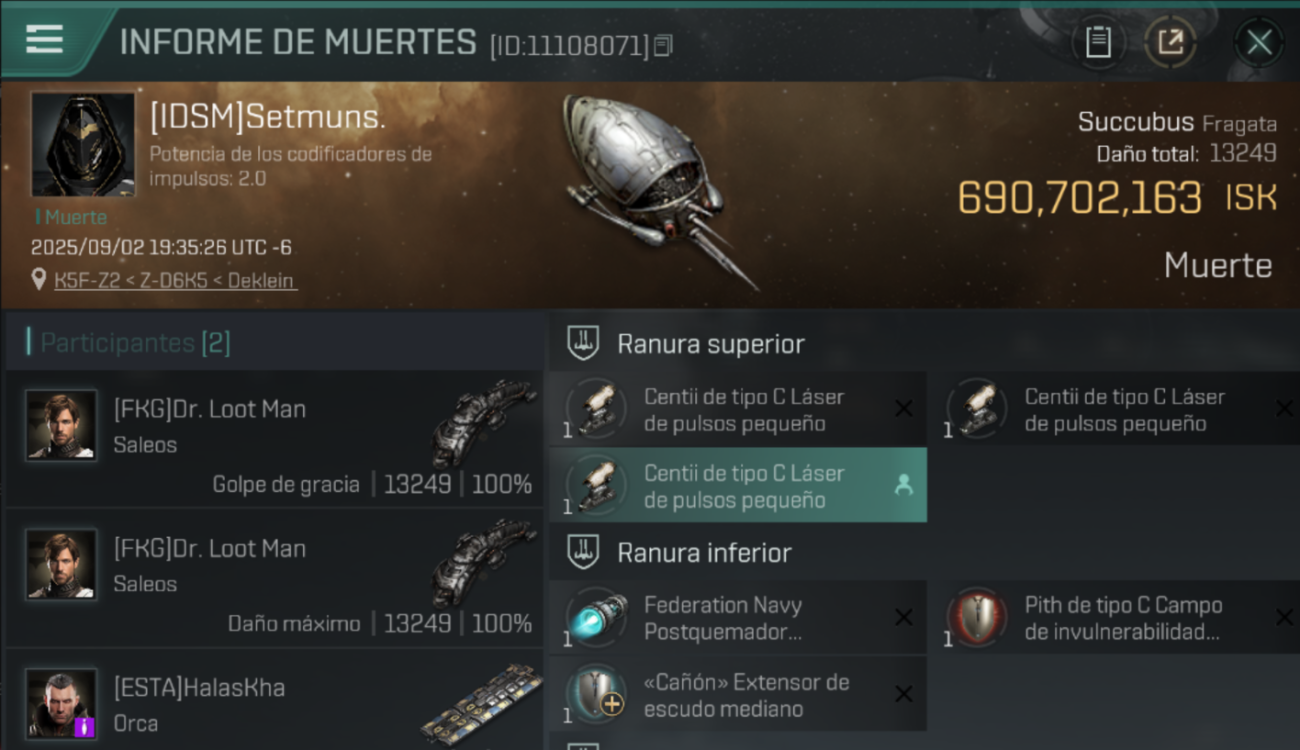Select the highlighted Centii Láser de pulsos item
Screen dimensions: 1300x750
(738, 485)
